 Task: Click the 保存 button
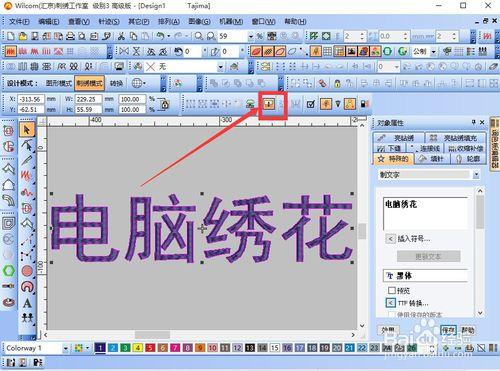point(448,330)
